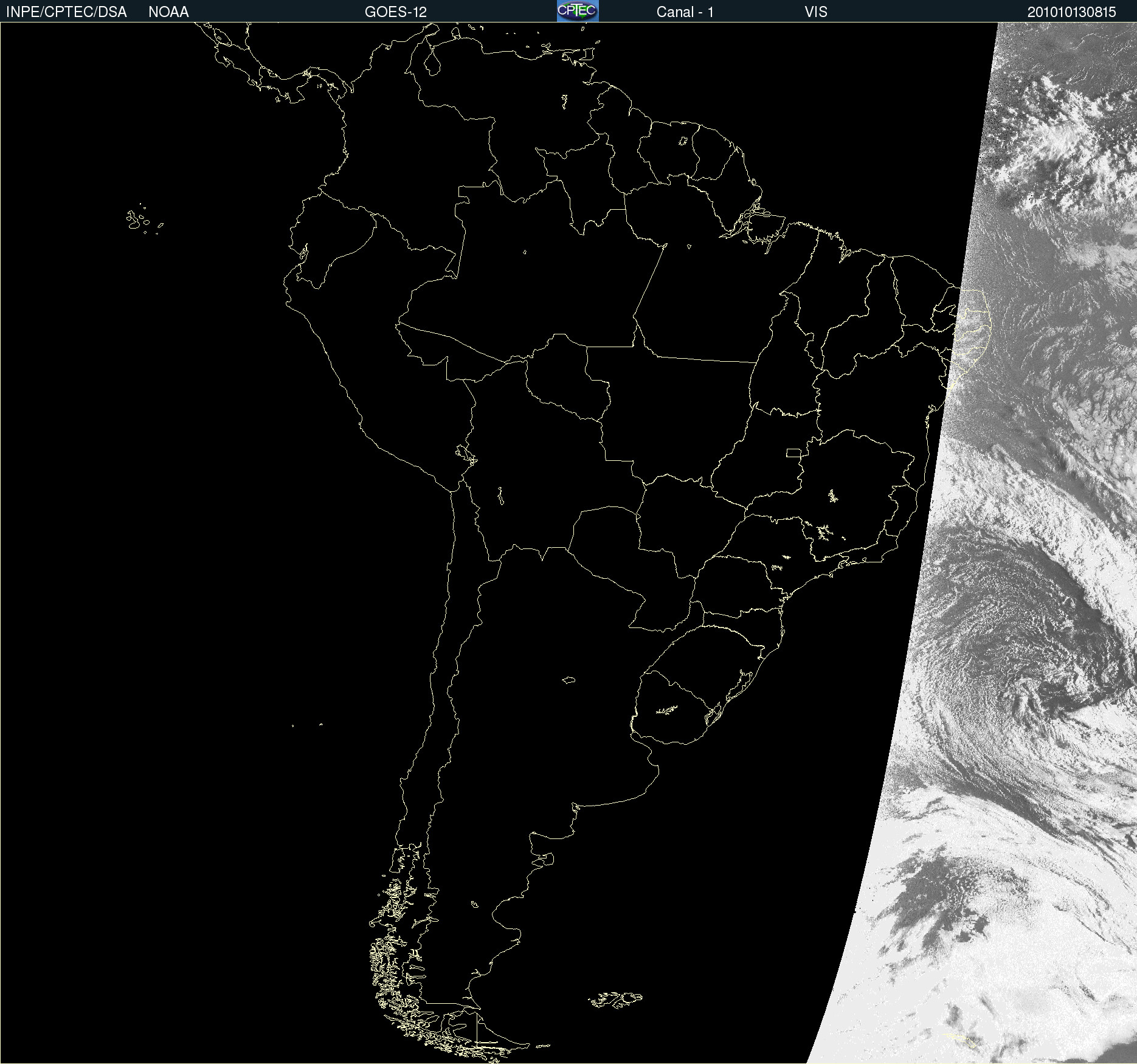Click the 201010130815 timestamp
The width and height of the screenshot is (1137, 1064).
click(x=1072, y=12)
